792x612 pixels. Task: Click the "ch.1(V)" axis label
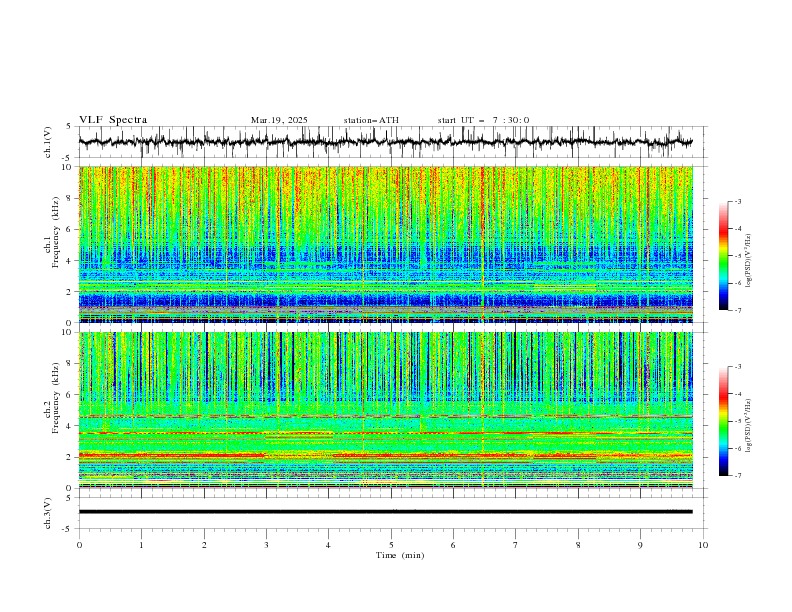pos(48,142)
